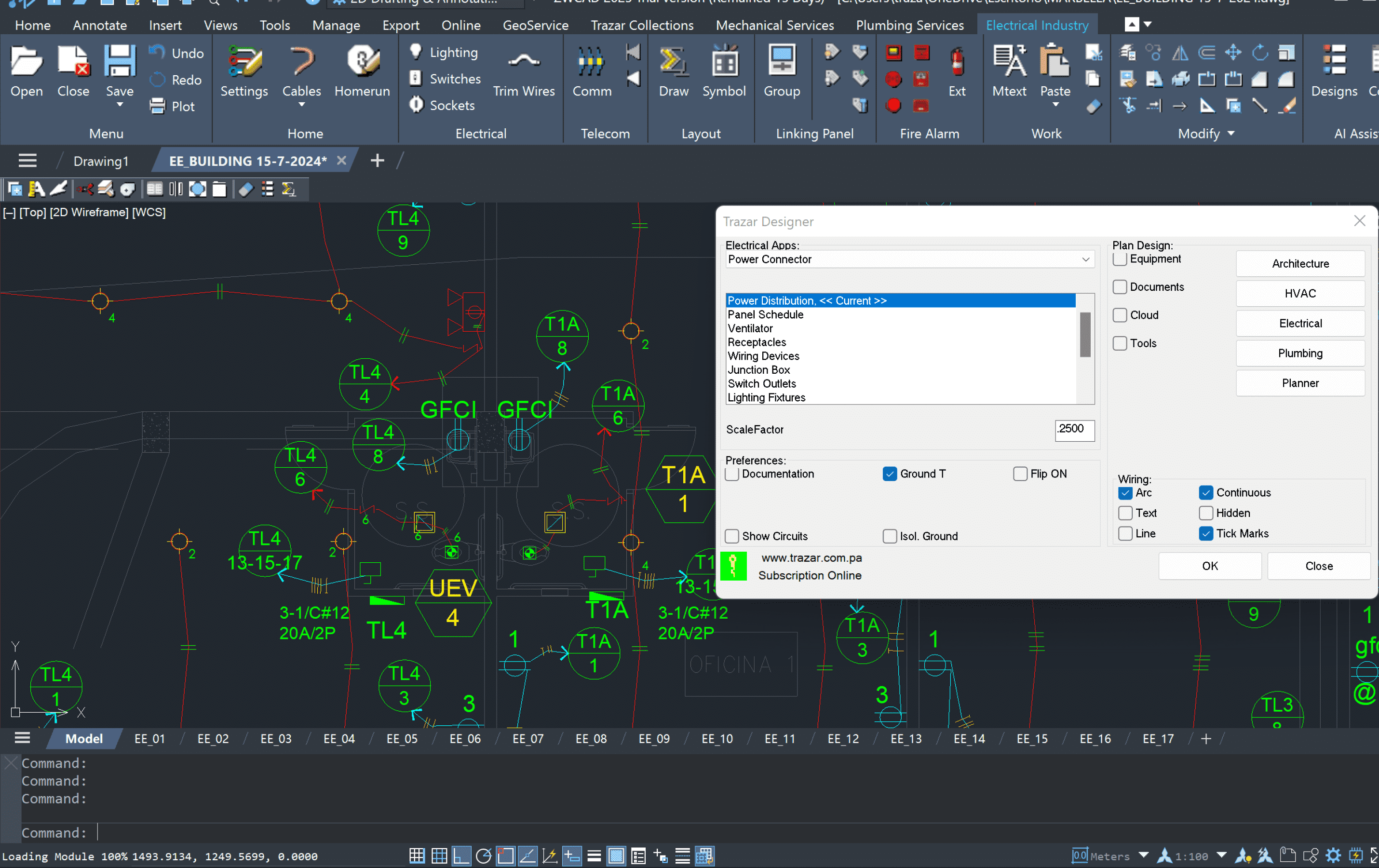Expand the Electrical Apps combo box
The image size is (1379, 868).
click(x=909, y=259)
